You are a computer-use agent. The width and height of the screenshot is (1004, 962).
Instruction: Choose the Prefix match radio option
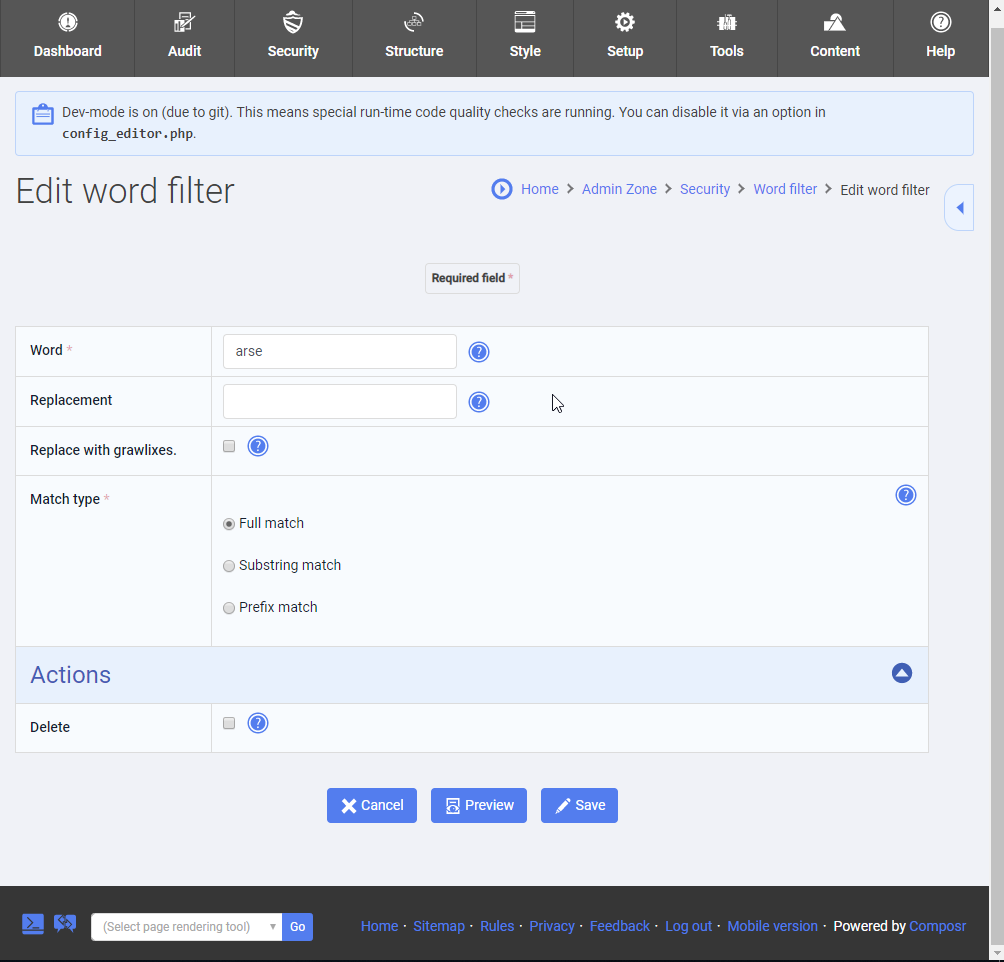(229, 608)
